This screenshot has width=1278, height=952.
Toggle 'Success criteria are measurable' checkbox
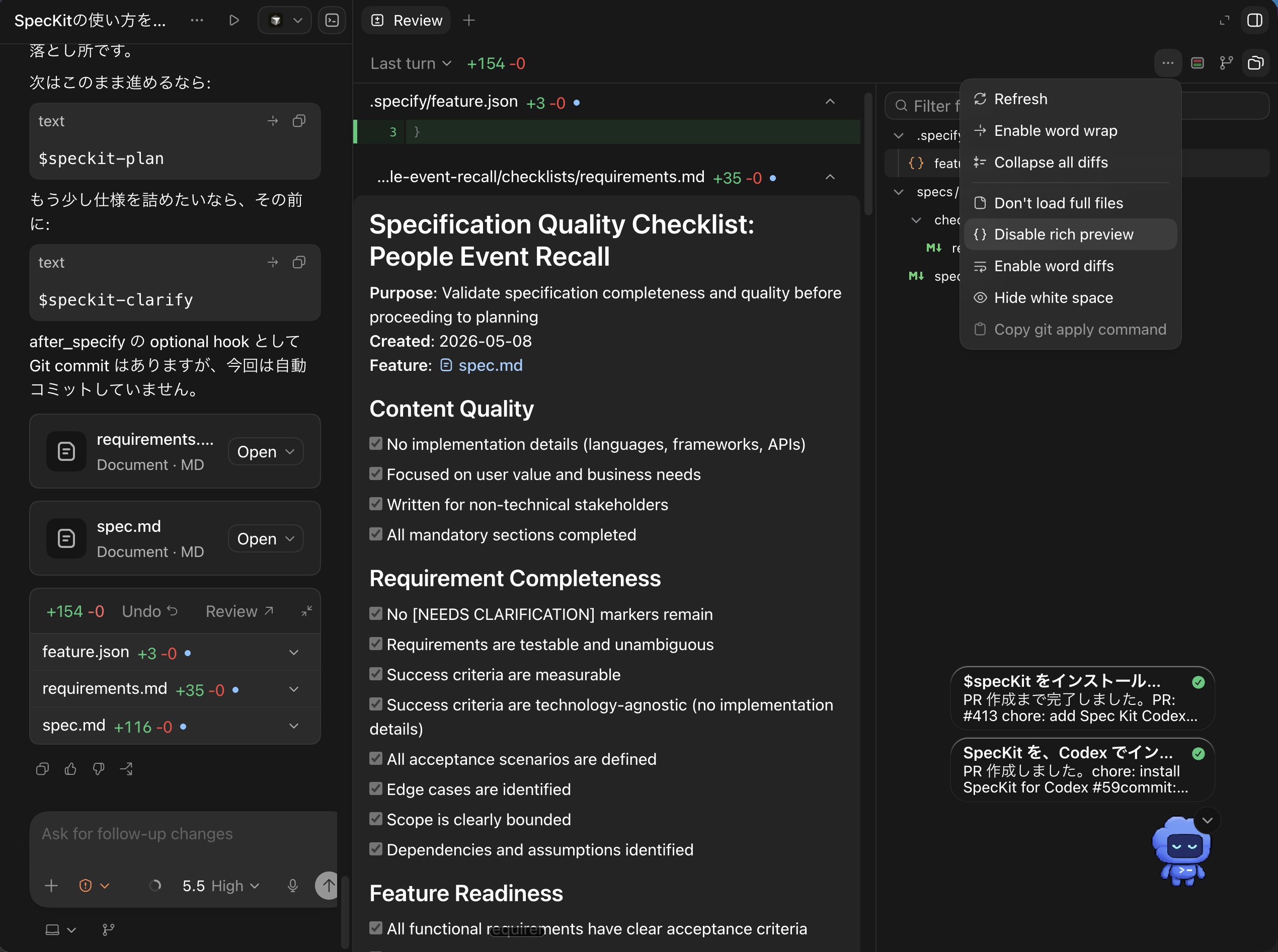point(376,674)
